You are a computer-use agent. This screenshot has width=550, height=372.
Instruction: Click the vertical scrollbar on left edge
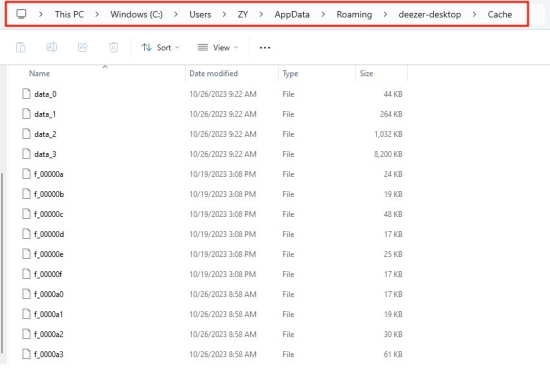[2, 263]
